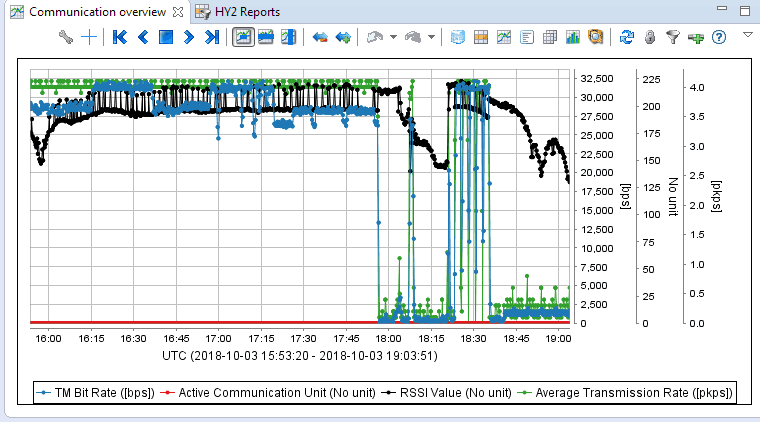Step forward one time interval
This screenshot has height=422, width=760.
tap(188, 37)
